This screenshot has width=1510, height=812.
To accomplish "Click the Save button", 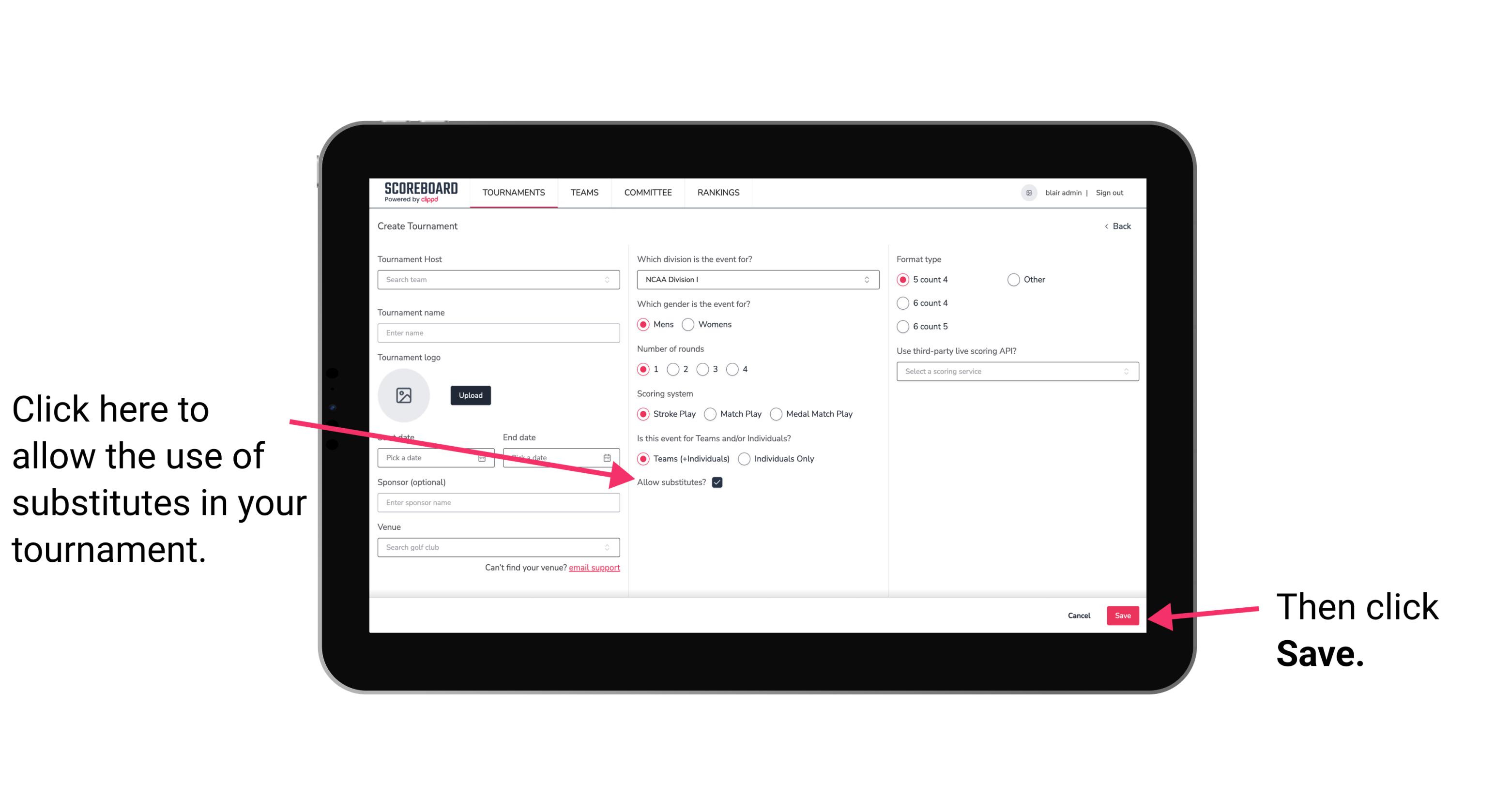I will tap(1122, 614).
